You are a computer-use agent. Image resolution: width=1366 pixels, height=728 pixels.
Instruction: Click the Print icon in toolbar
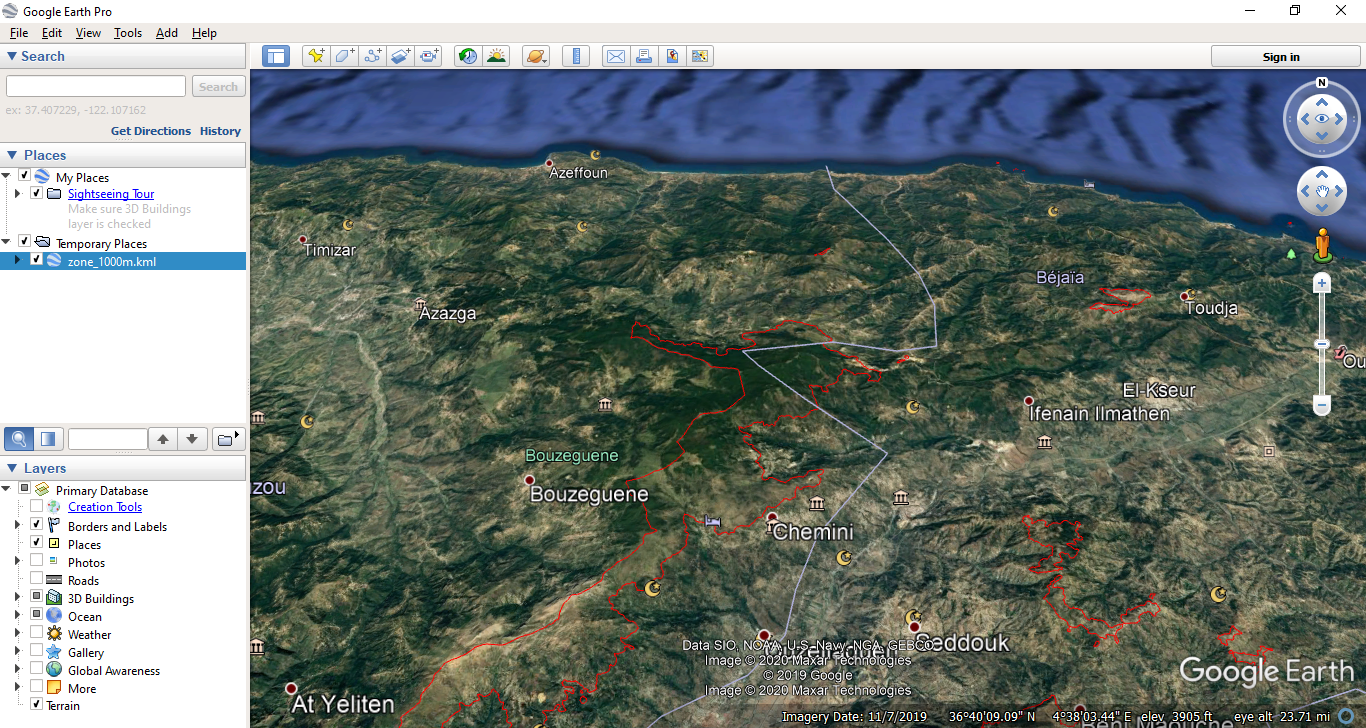pyautogui.click(x=644, y=56)
